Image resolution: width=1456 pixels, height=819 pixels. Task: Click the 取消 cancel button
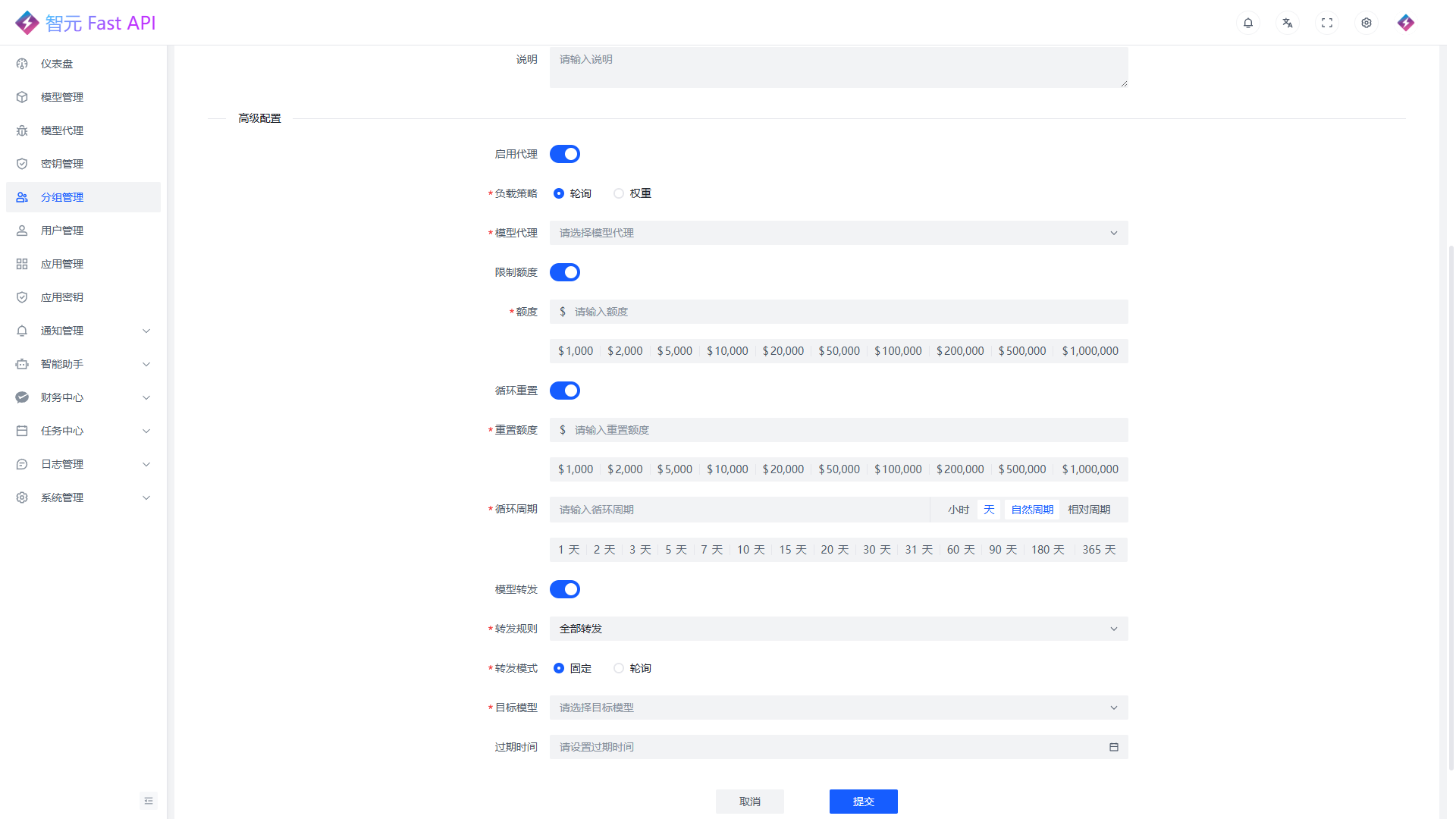(x=749, y=802)
